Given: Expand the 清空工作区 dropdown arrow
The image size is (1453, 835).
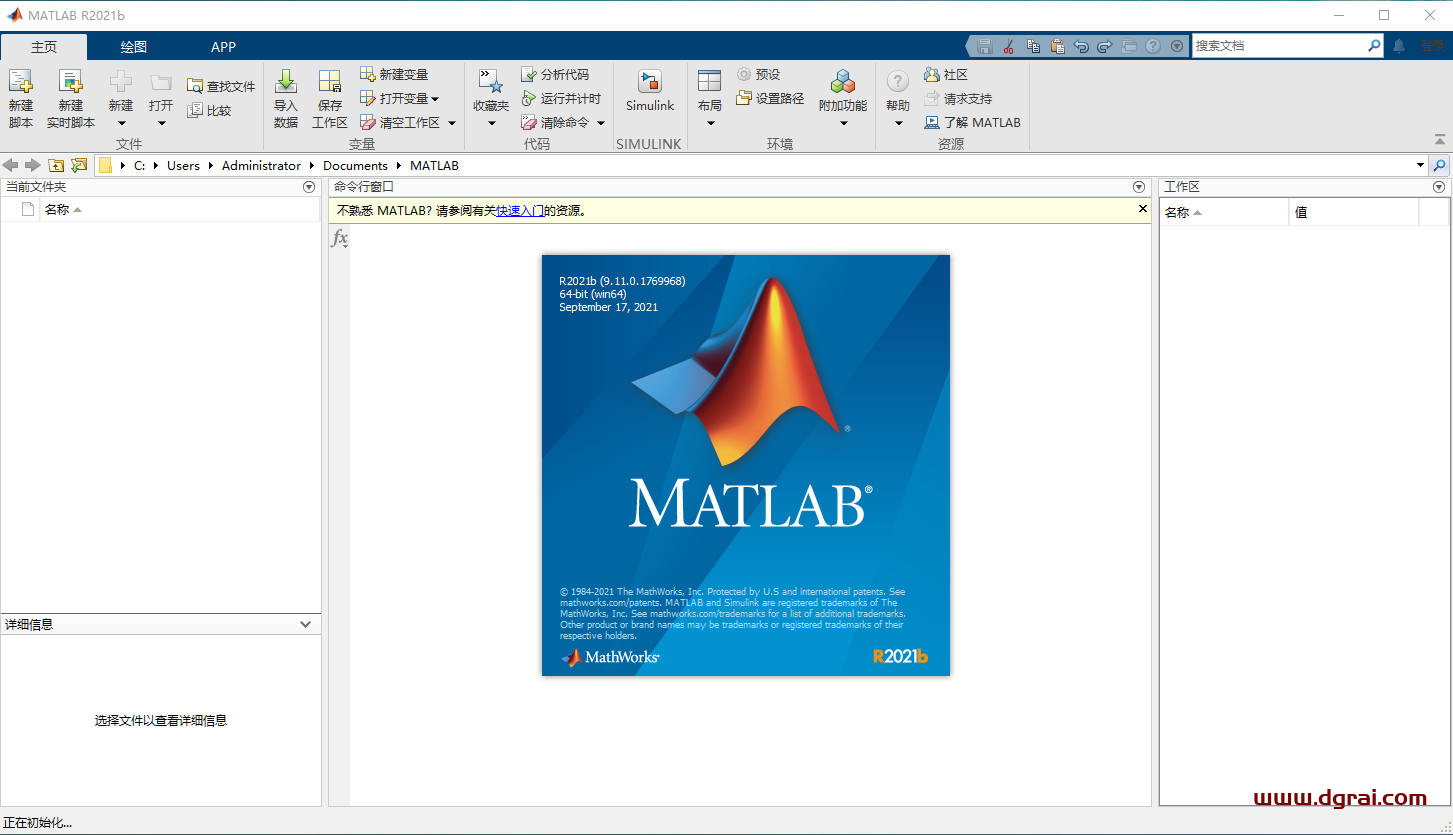Looking at the screenshot, I should [452, 122].
